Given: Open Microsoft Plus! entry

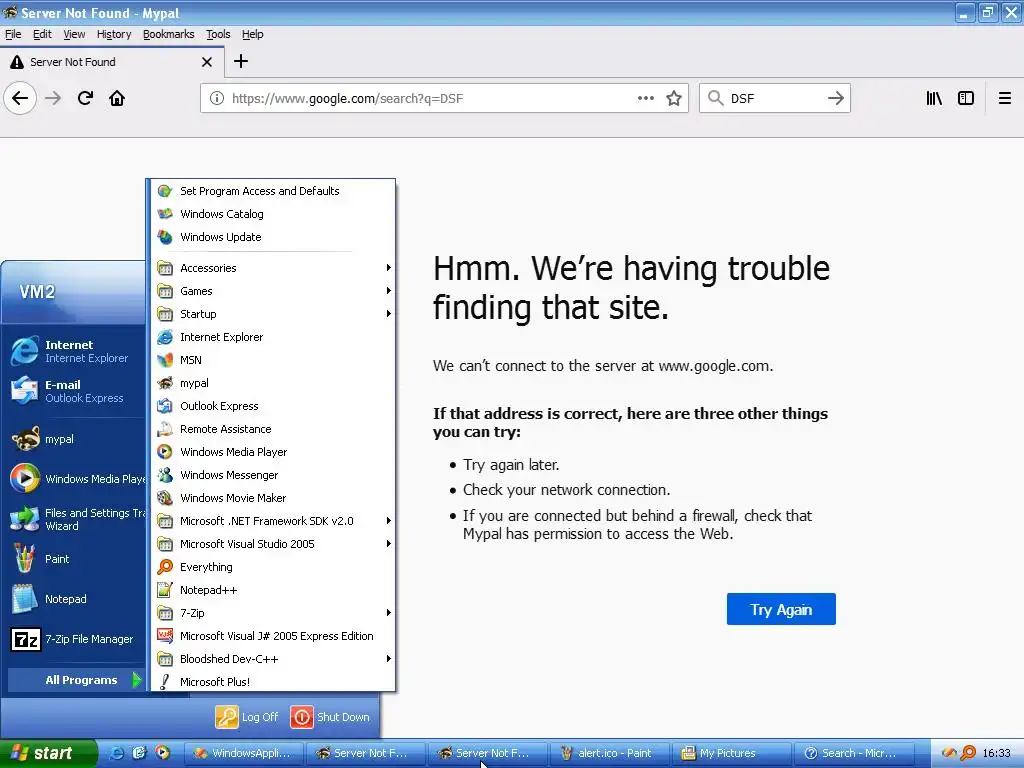Looking at the screenshot, I should [x=273, y=682].
